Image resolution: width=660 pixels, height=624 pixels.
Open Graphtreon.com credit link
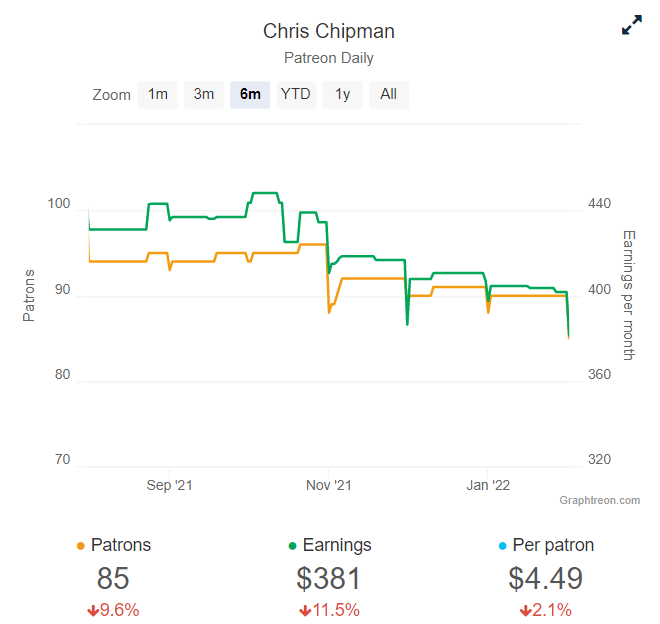pyautogui.click(x=599, y=500)
